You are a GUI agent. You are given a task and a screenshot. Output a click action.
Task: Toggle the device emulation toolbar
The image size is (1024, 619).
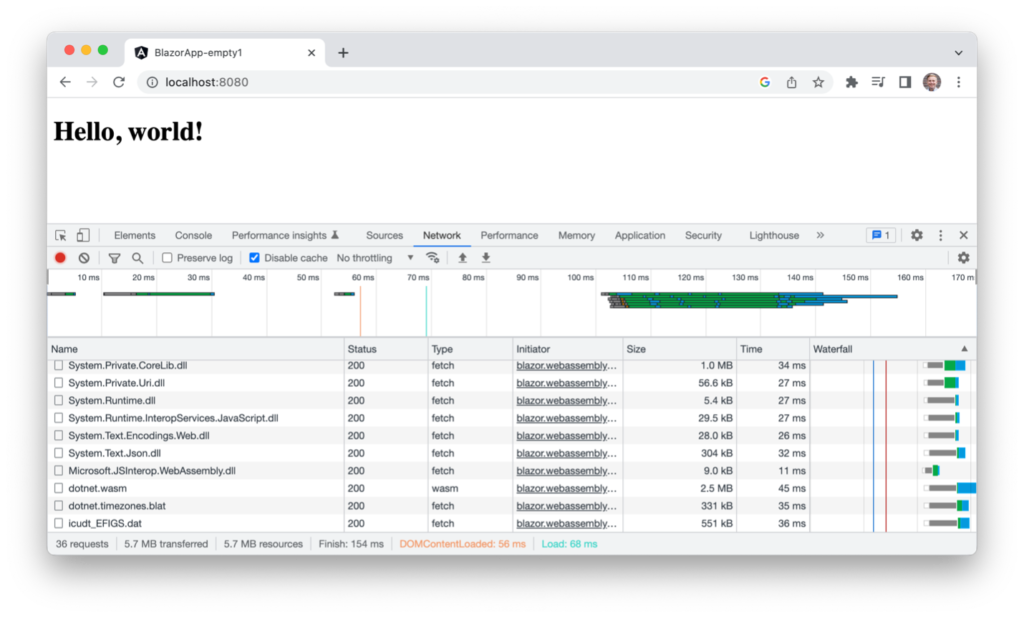click(84, 234)
